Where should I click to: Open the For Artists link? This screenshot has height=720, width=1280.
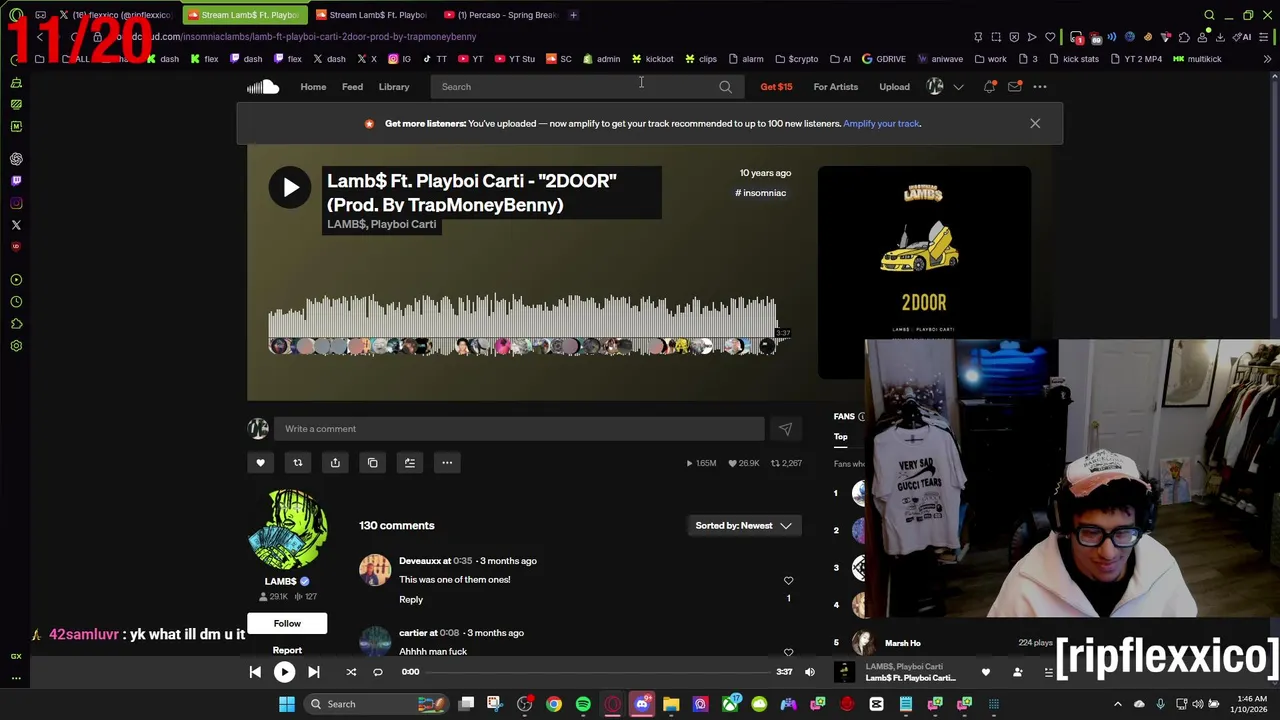(836, 87)
